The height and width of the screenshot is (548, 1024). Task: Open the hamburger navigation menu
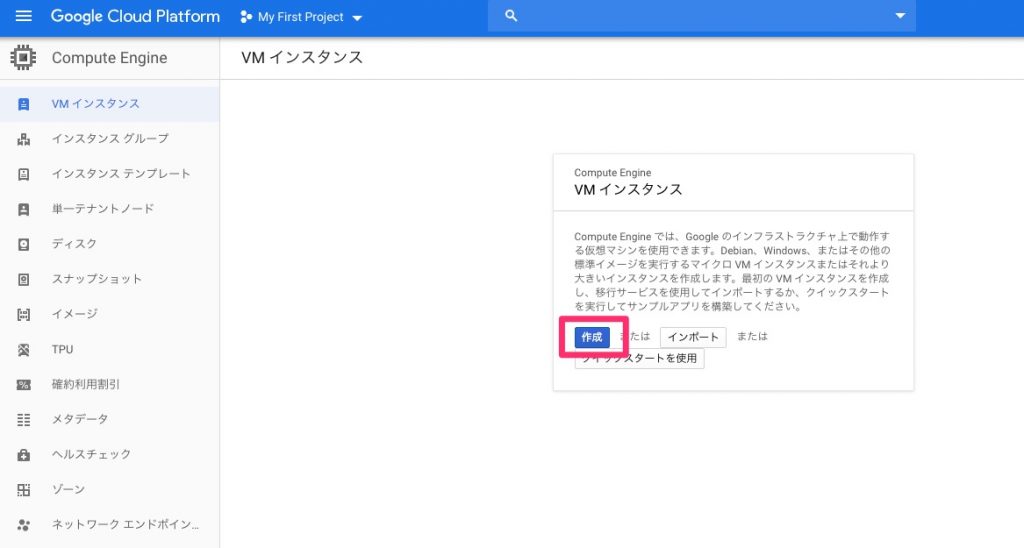click(24, 16)
